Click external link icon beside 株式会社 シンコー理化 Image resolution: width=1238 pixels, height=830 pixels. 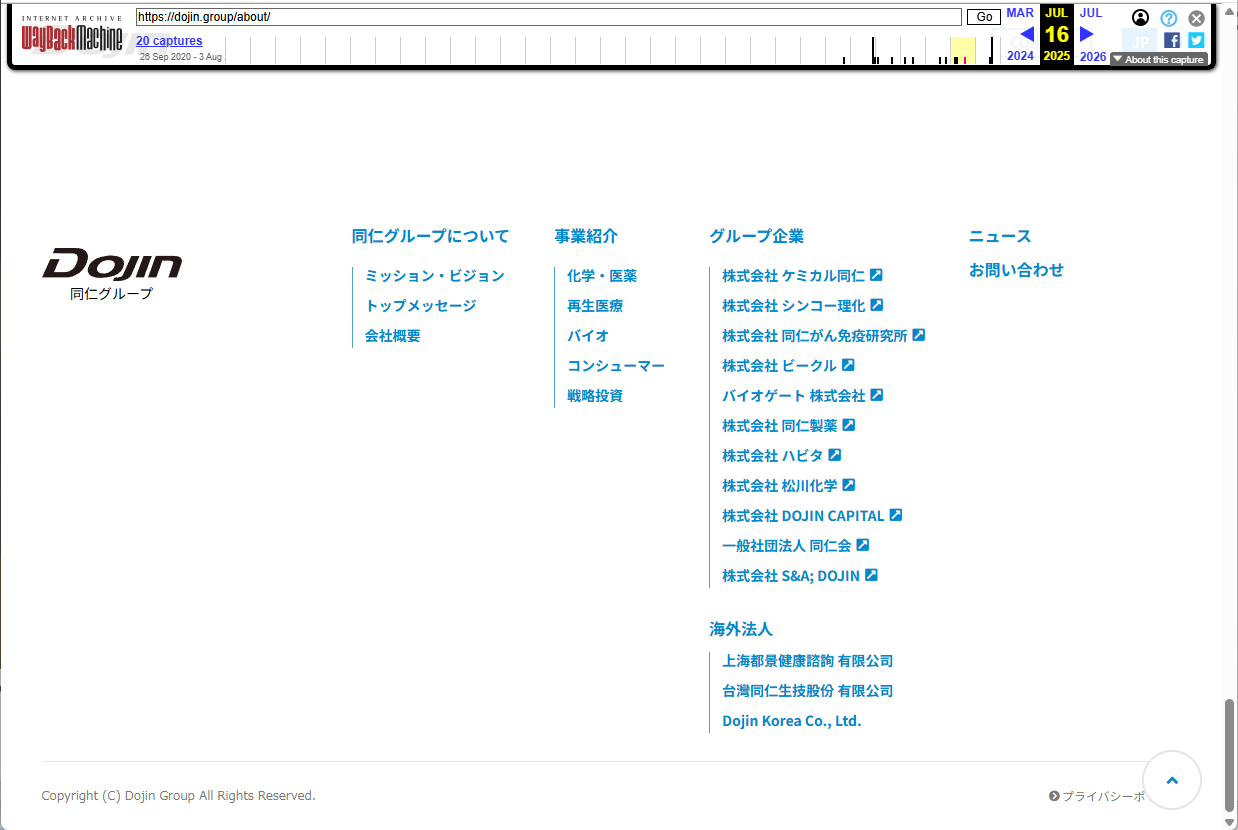877,305
